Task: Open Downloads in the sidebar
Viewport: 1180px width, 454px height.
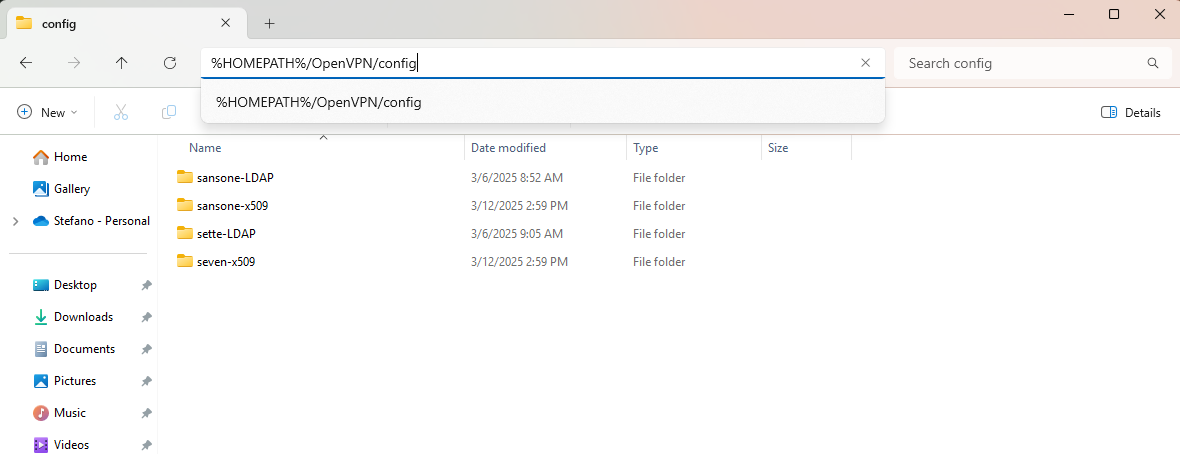Action: coord(83,317)
